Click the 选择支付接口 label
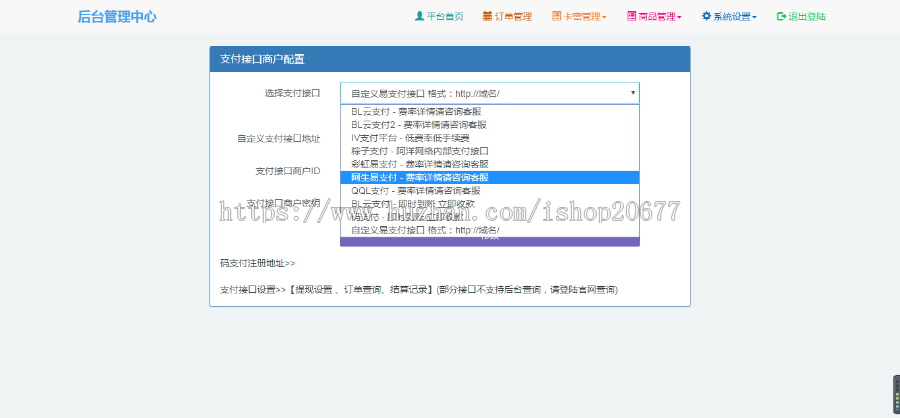The width and height of the screenshot is (900, 418). point(292,93)
